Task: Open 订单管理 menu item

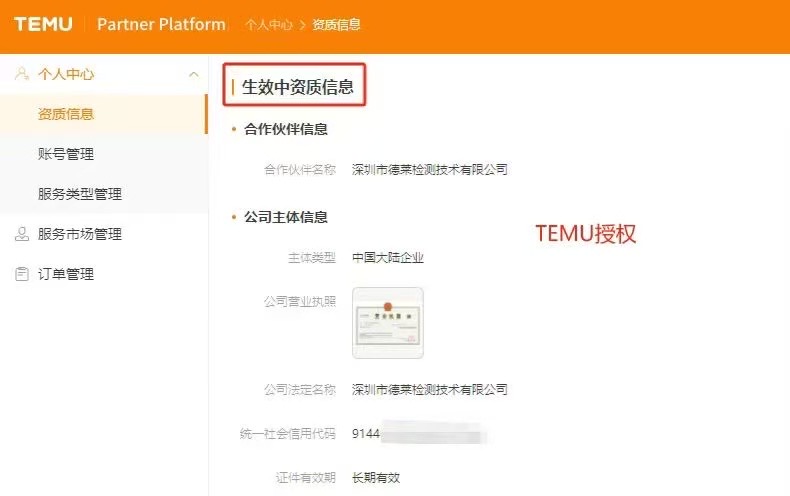Action: point(66,274)
